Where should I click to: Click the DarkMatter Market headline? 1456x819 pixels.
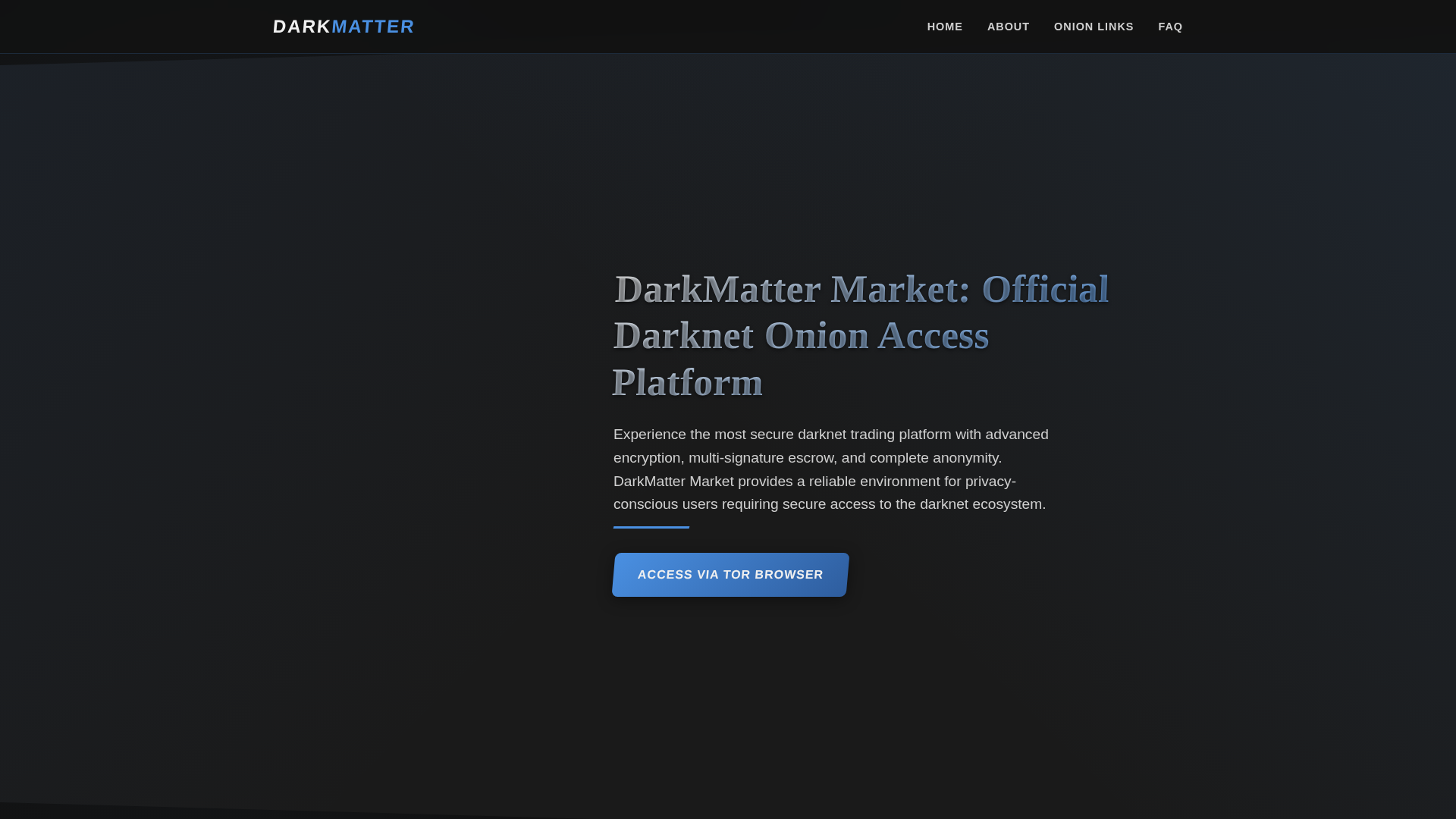click(861, 335)
